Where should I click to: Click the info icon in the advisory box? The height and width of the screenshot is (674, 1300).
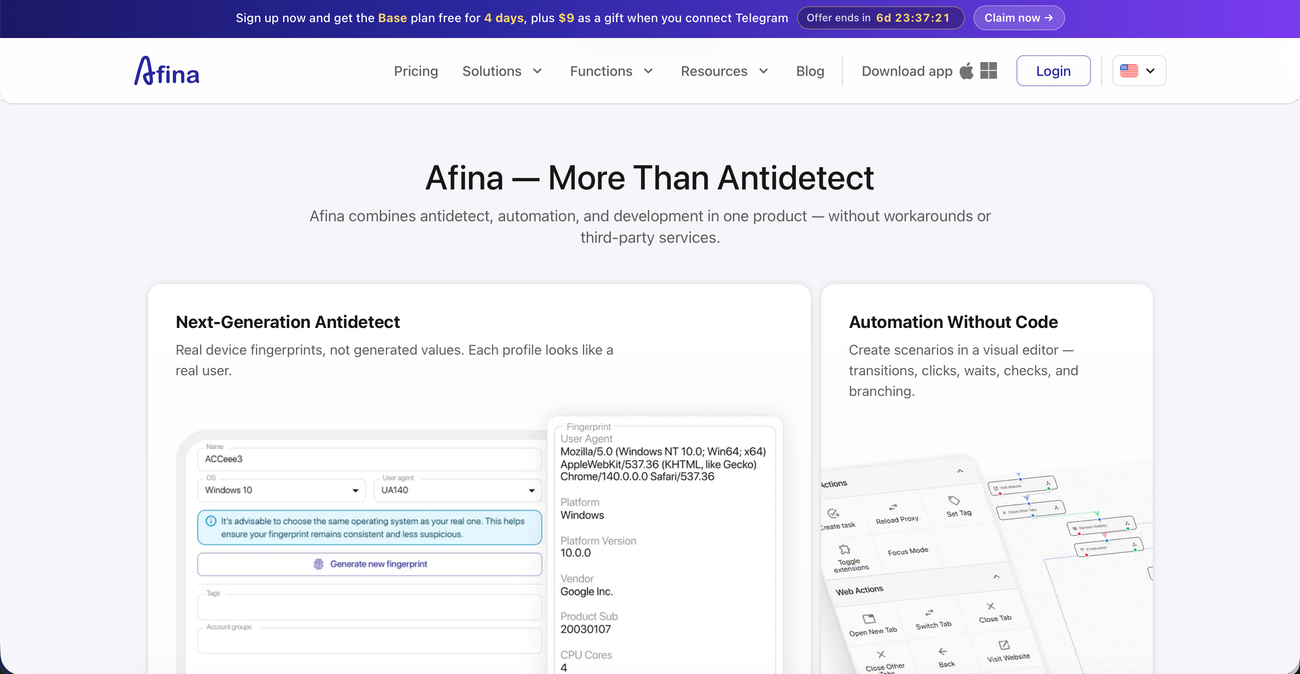click(211, 521)
